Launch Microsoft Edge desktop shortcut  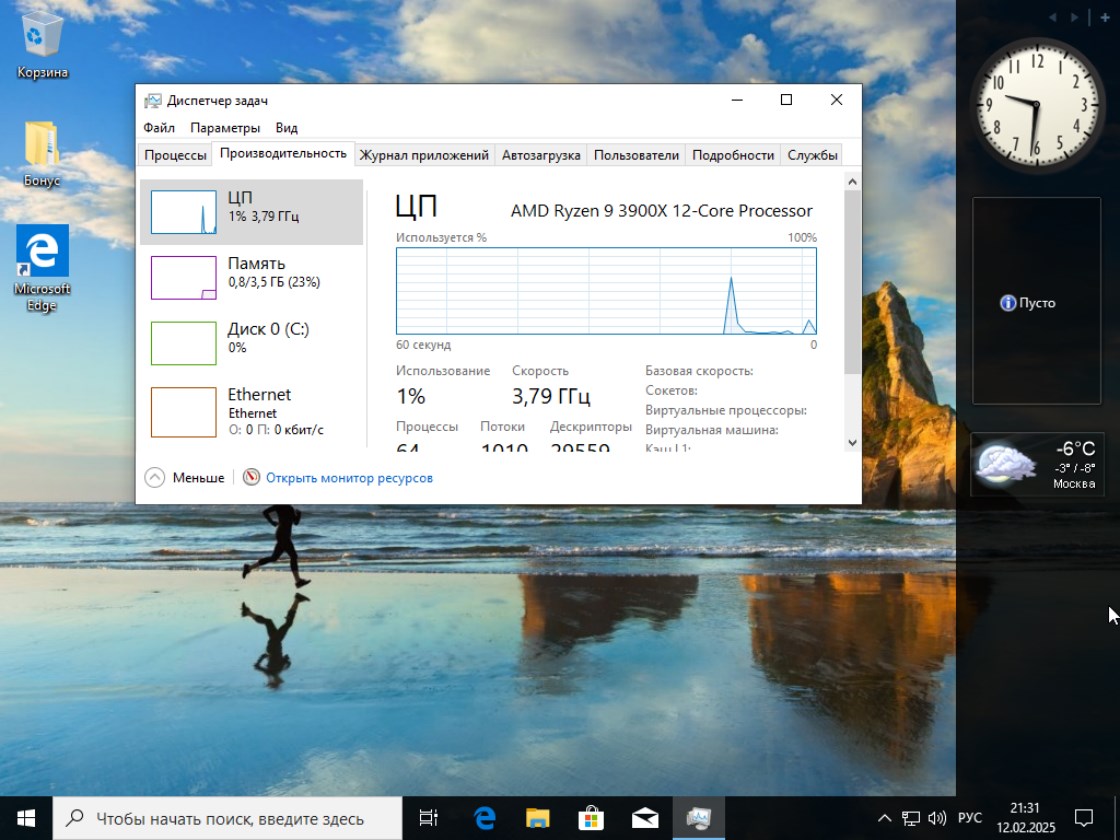point(42,269)
